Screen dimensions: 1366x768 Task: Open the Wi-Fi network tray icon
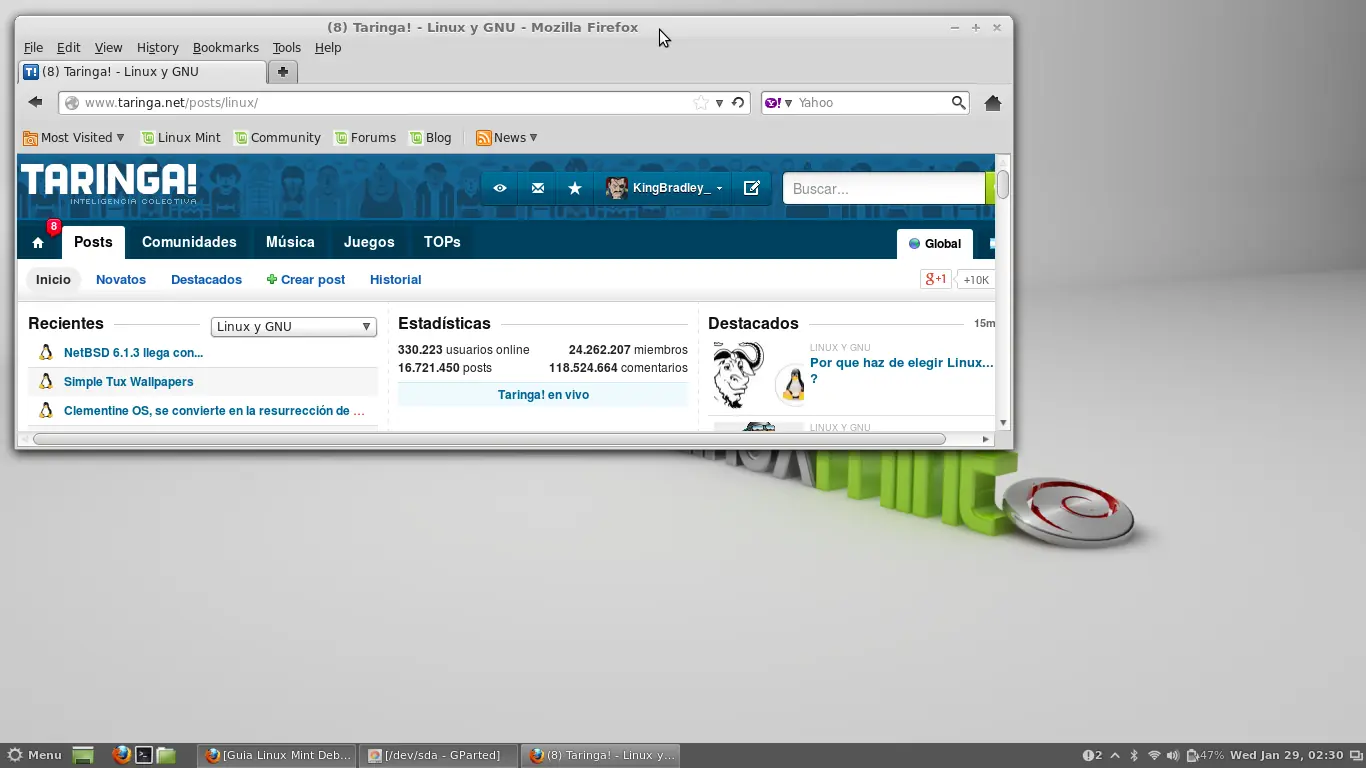[1154, 755]
